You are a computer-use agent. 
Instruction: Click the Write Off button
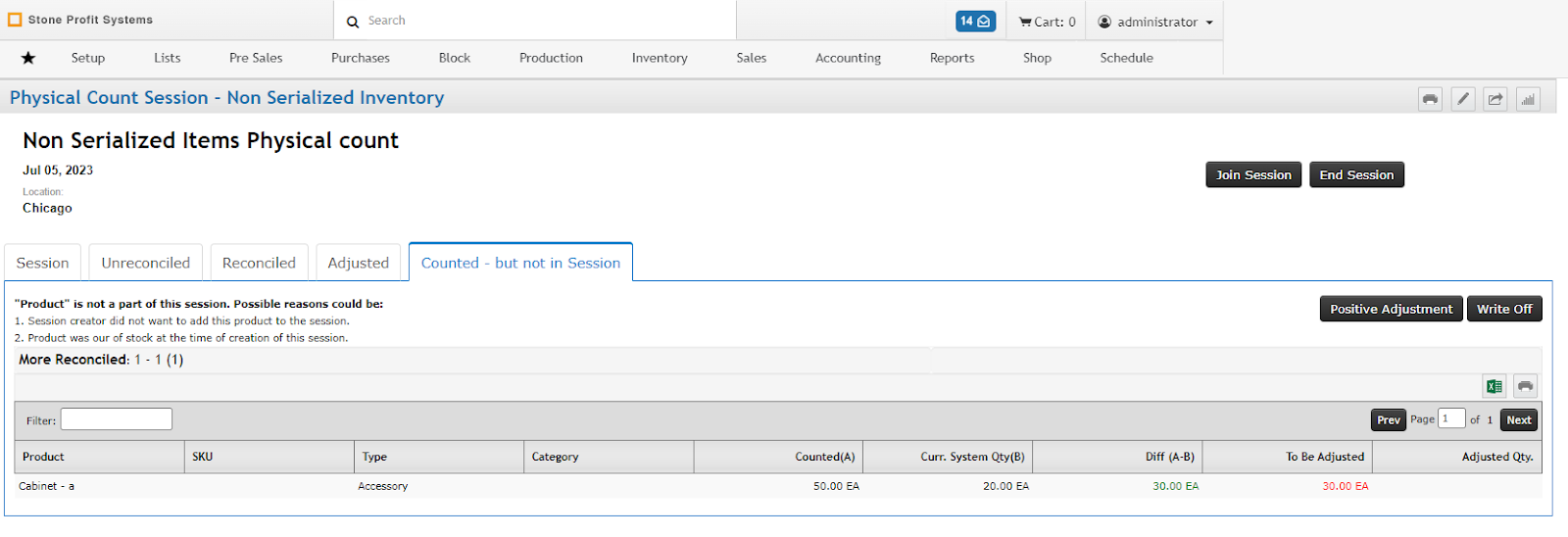1504,309
